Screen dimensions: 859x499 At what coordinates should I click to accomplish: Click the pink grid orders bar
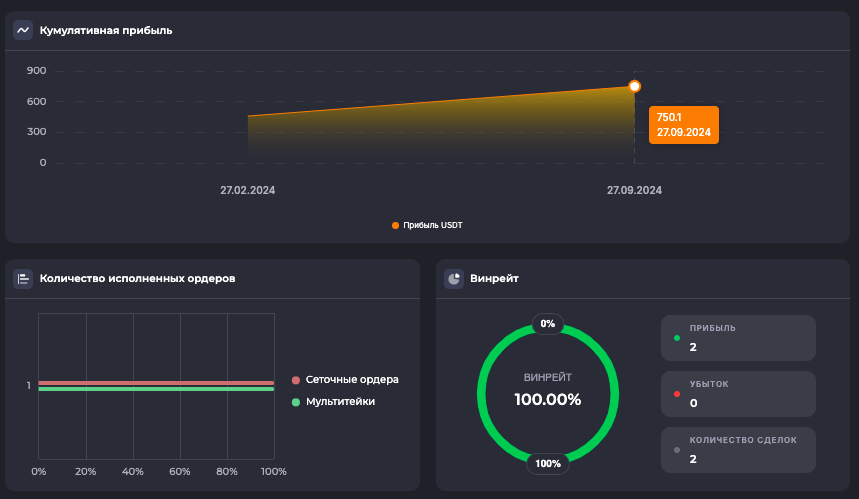pyautogui.click(x=156, y=382)
